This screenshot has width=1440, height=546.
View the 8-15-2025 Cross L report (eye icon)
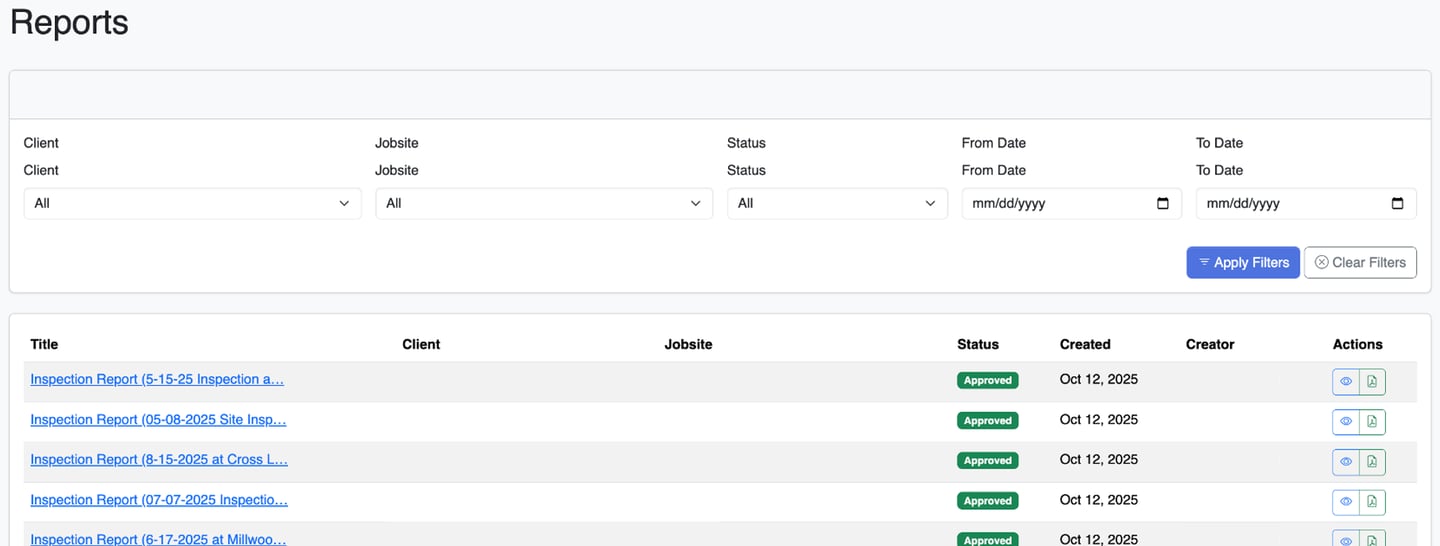click(x=1346, y=462)
